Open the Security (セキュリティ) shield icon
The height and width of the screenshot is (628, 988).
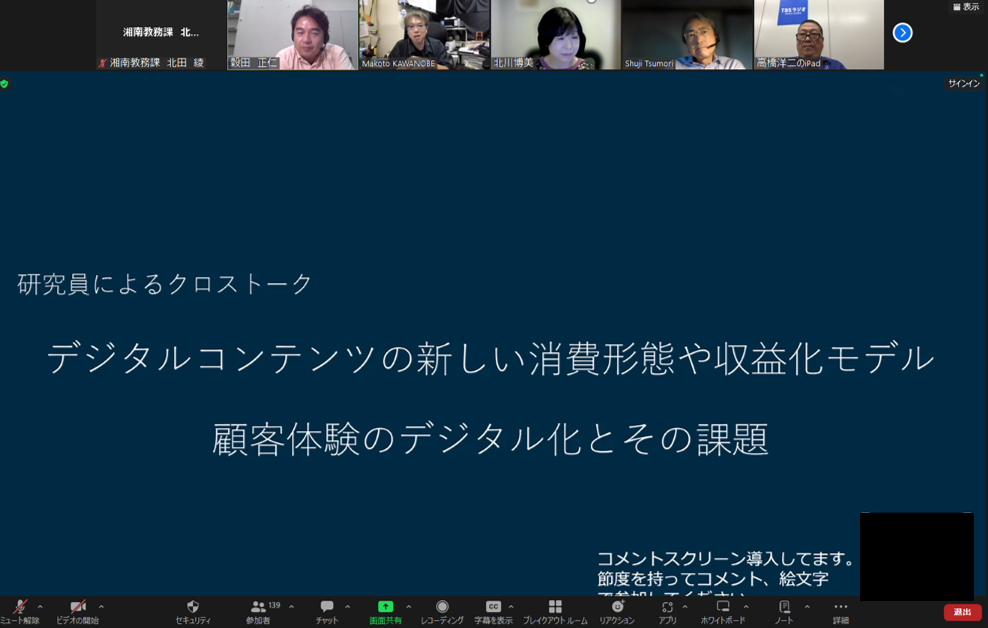(193, 609)
